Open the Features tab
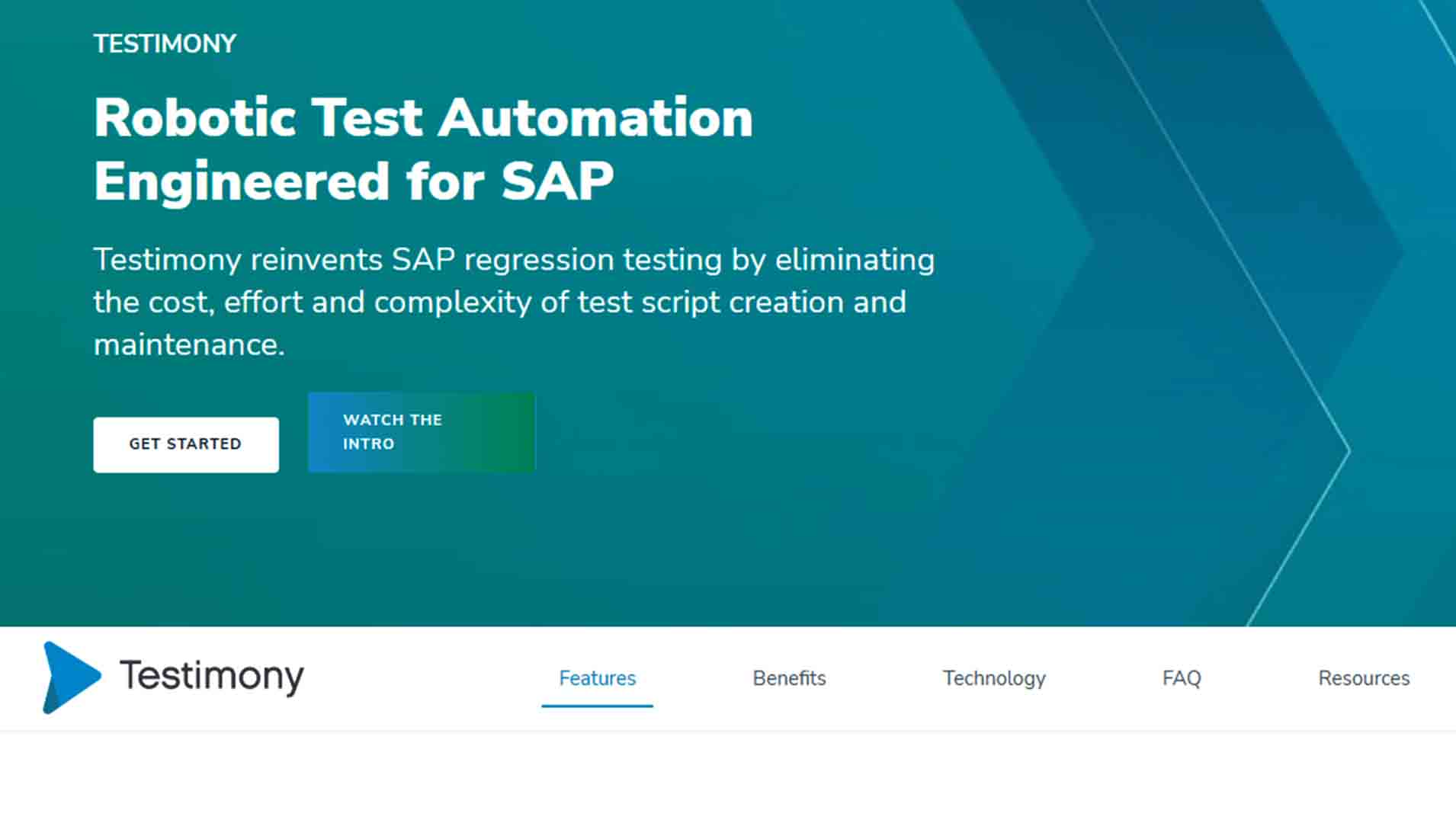The width and height of the screenshot is (1456, 823). click(597, 678)
